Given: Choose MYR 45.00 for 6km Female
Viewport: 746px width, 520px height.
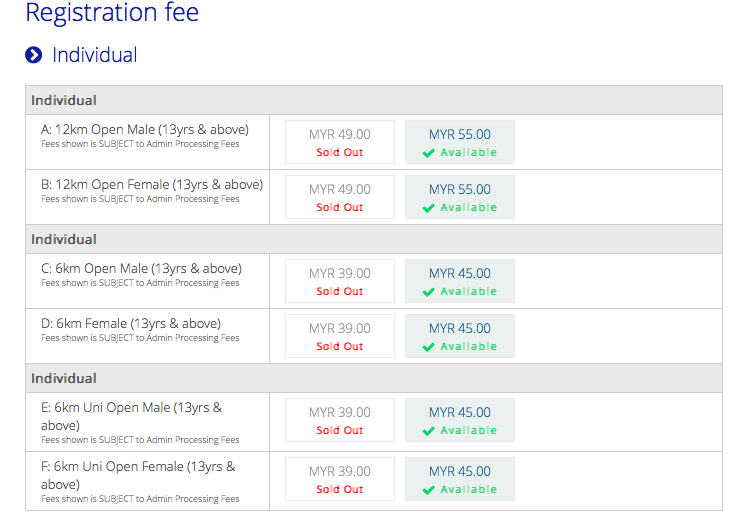Looking at the screenshot, I should point(460,336).
